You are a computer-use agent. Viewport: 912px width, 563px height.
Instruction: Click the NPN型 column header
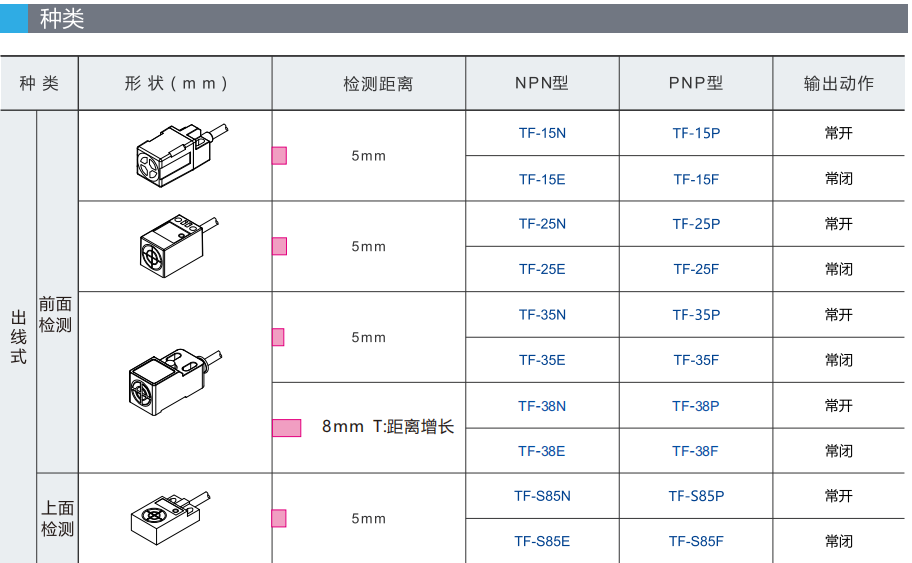point(542,83)
